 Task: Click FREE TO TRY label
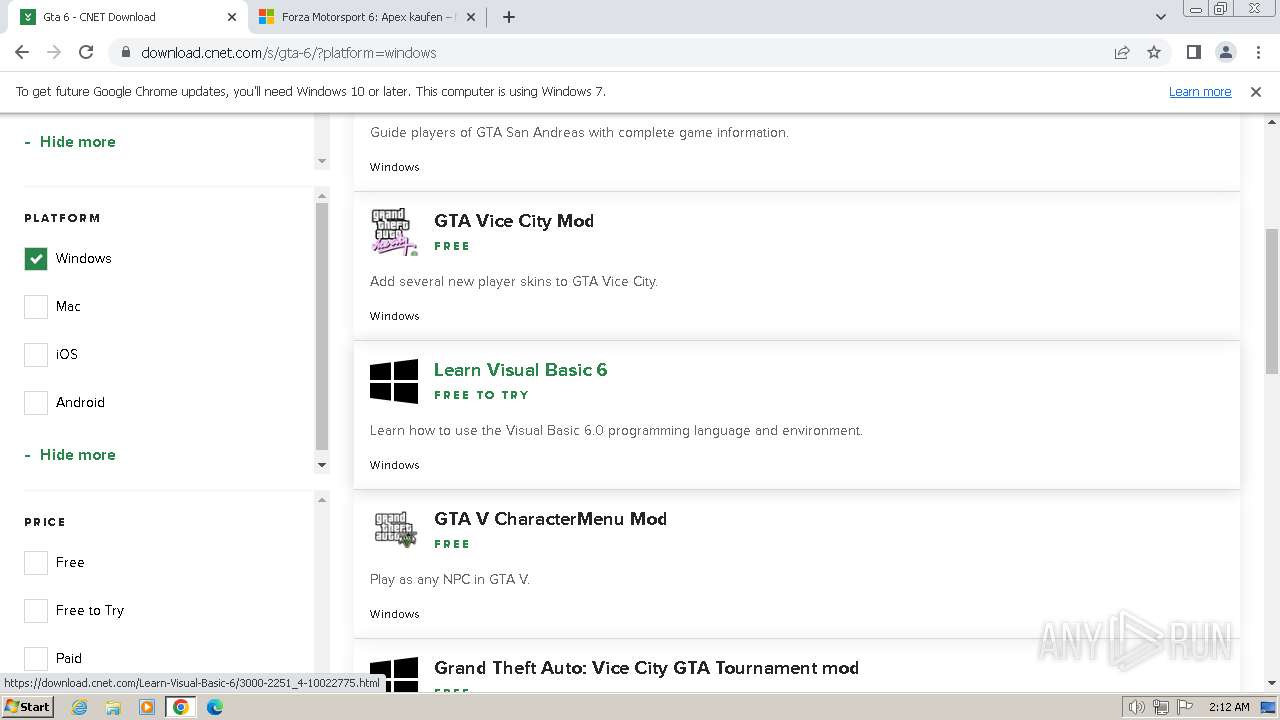click(x=481, y=395)
